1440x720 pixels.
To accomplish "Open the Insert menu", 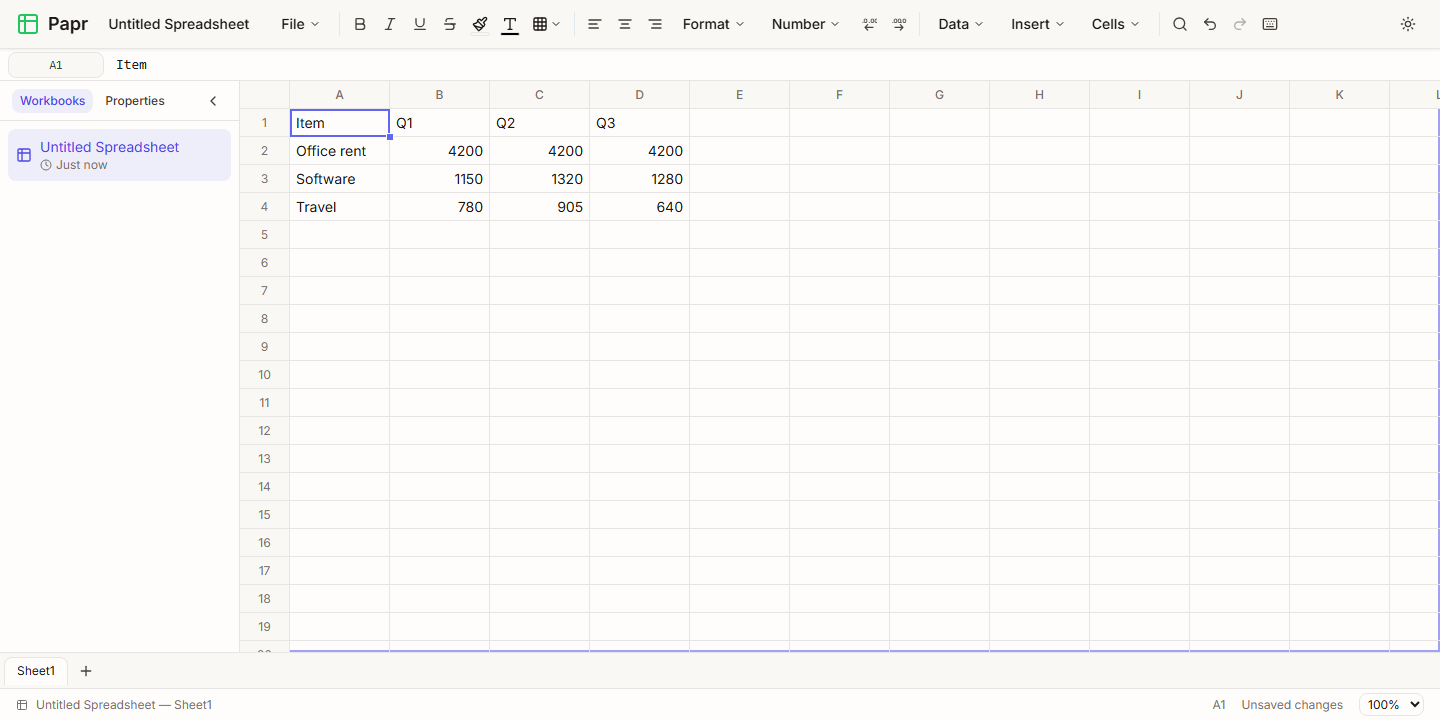I will (x=1037, y=24).
